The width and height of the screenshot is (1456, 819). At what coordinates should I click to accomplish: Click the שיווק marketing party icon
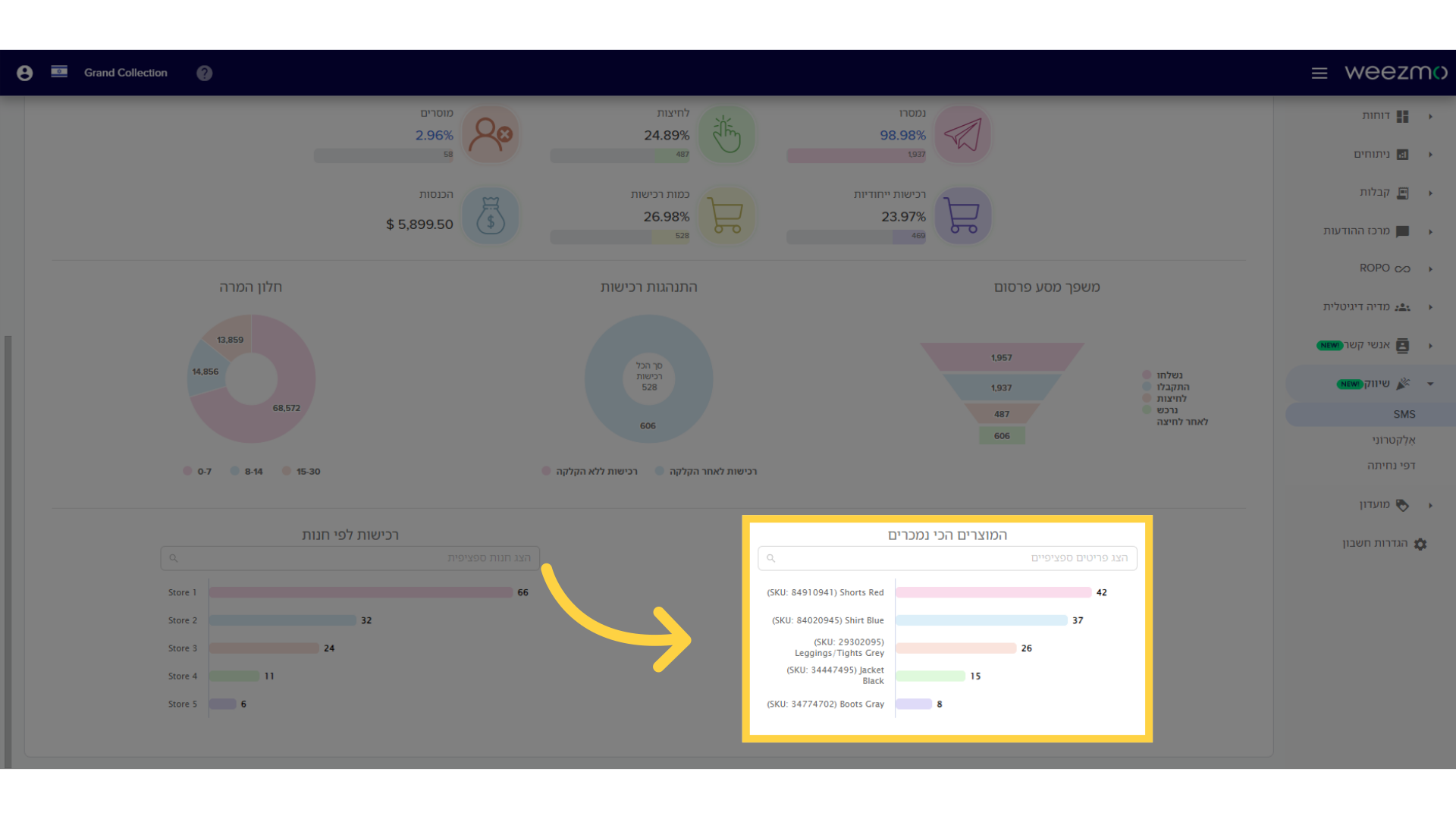(x=1403, y=384)
